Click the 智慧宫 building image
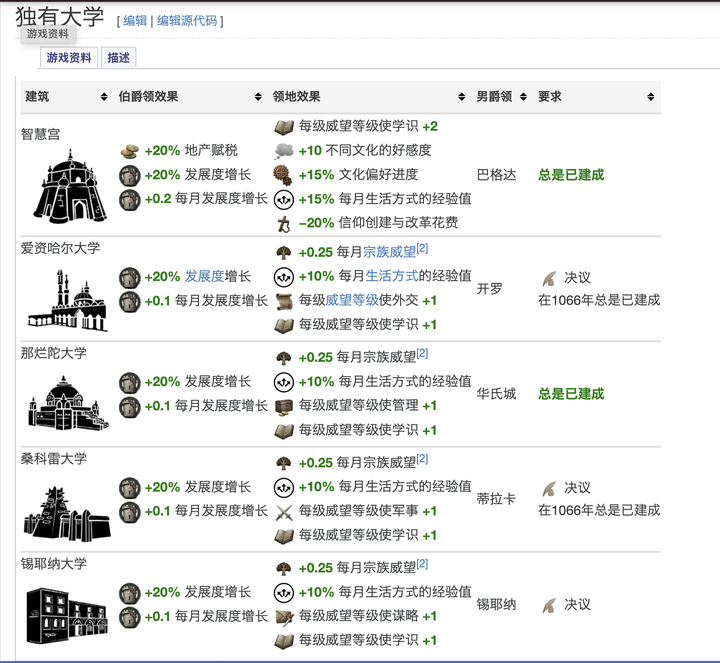This screenshot has height=663, width=720. coord(70,185)
